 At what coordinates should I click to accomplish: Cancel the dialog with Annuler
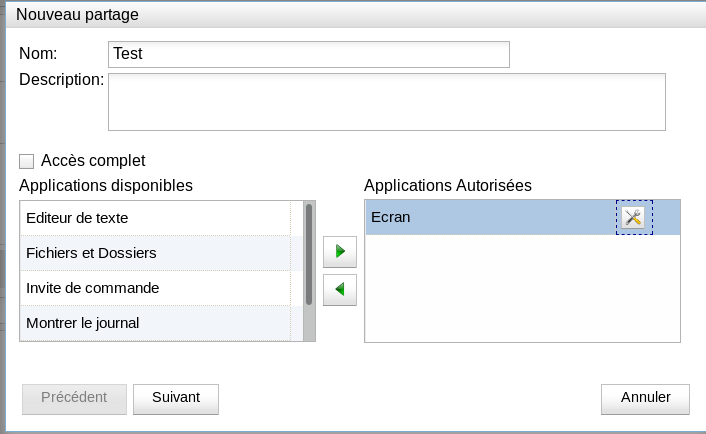[x=645, y=399]
